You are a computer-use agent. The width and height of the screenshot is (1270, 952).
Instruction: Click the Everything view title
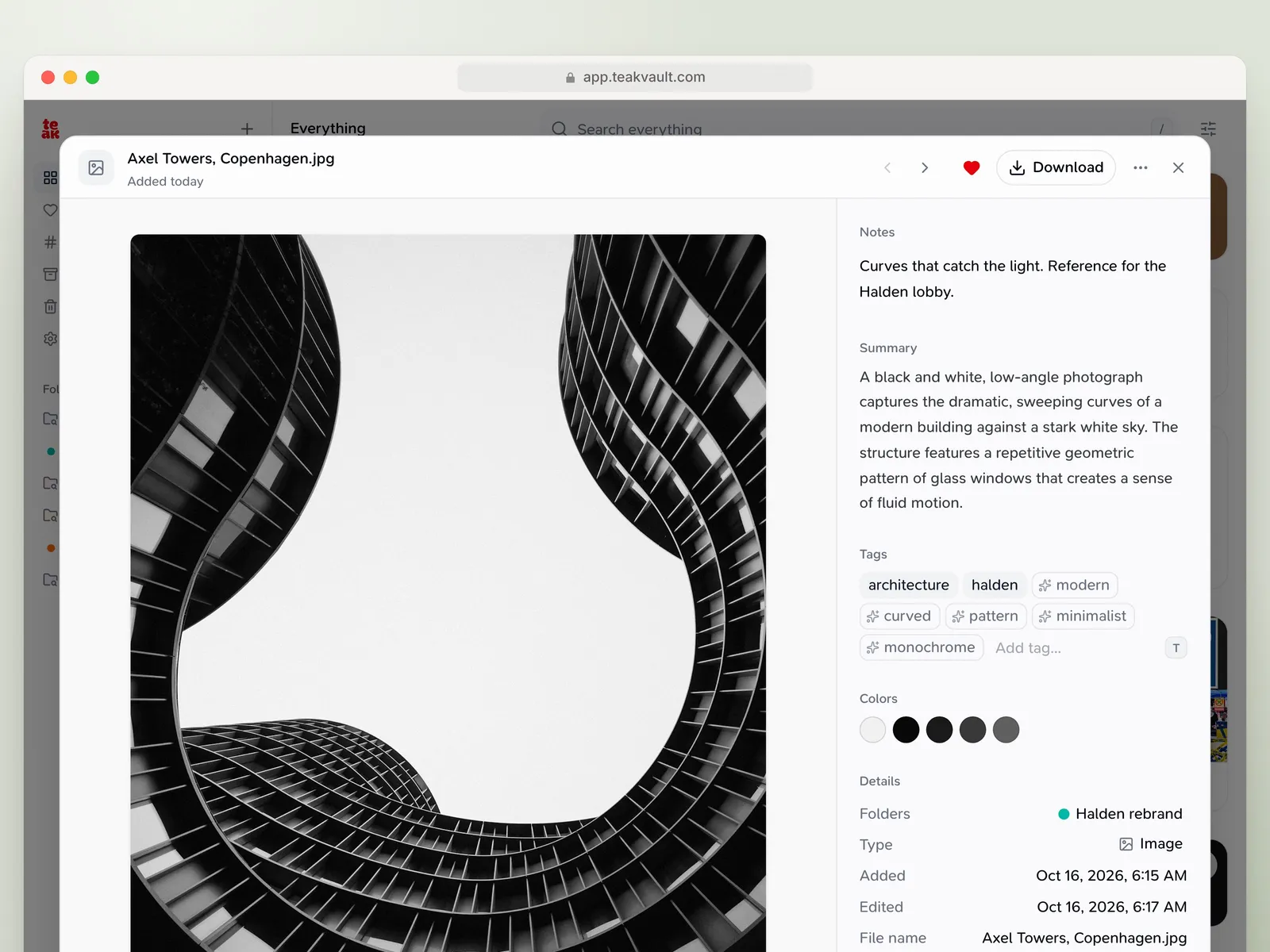click(328, 129)
